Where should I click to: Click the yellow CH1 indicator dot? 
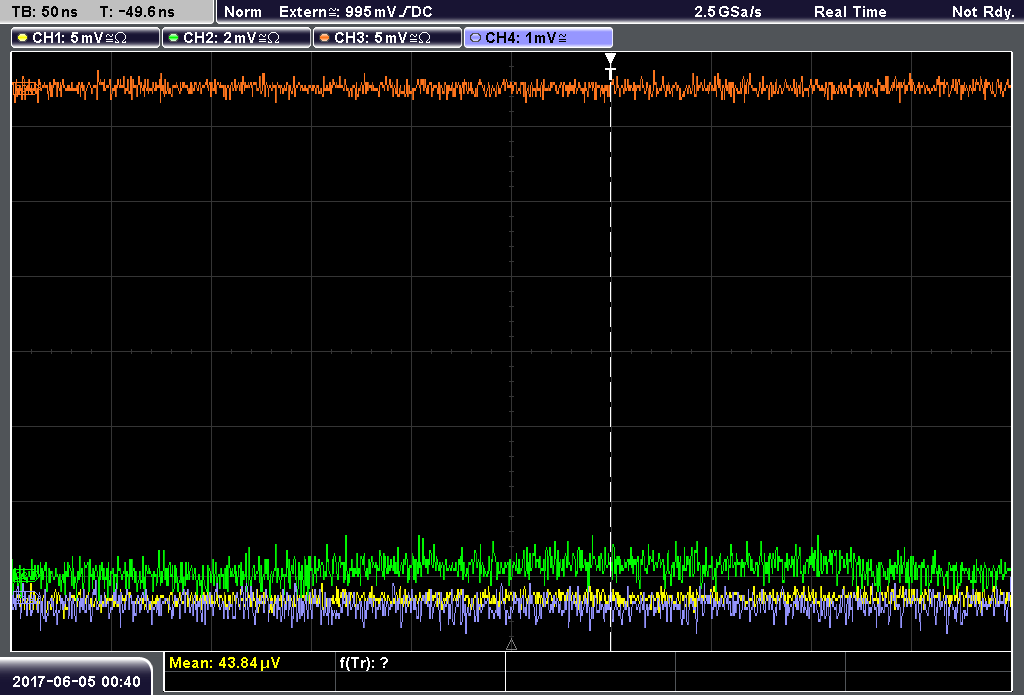click(22, 38)
